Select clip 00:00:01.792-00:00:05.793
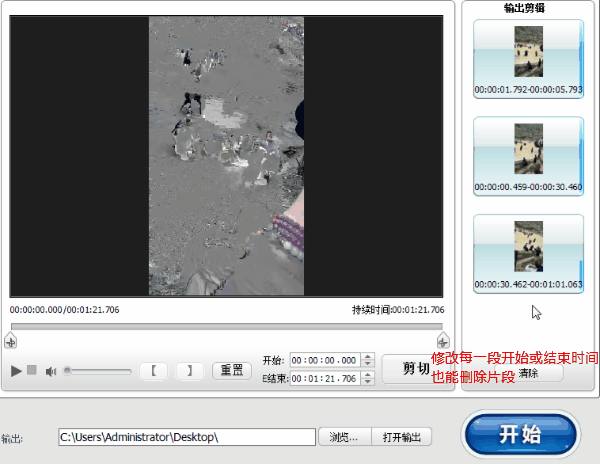The width and height of the screenshot is (600, 464). pos(528,59)
